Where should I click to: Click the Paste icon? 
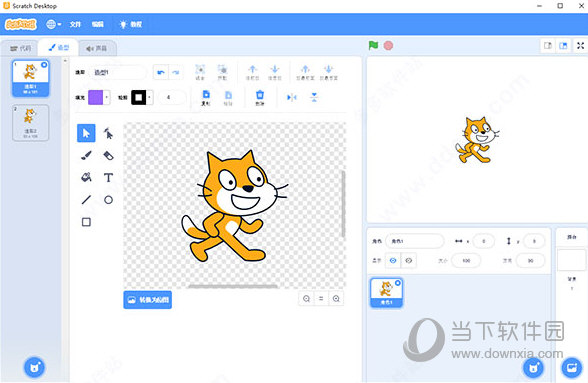(228, 98)
